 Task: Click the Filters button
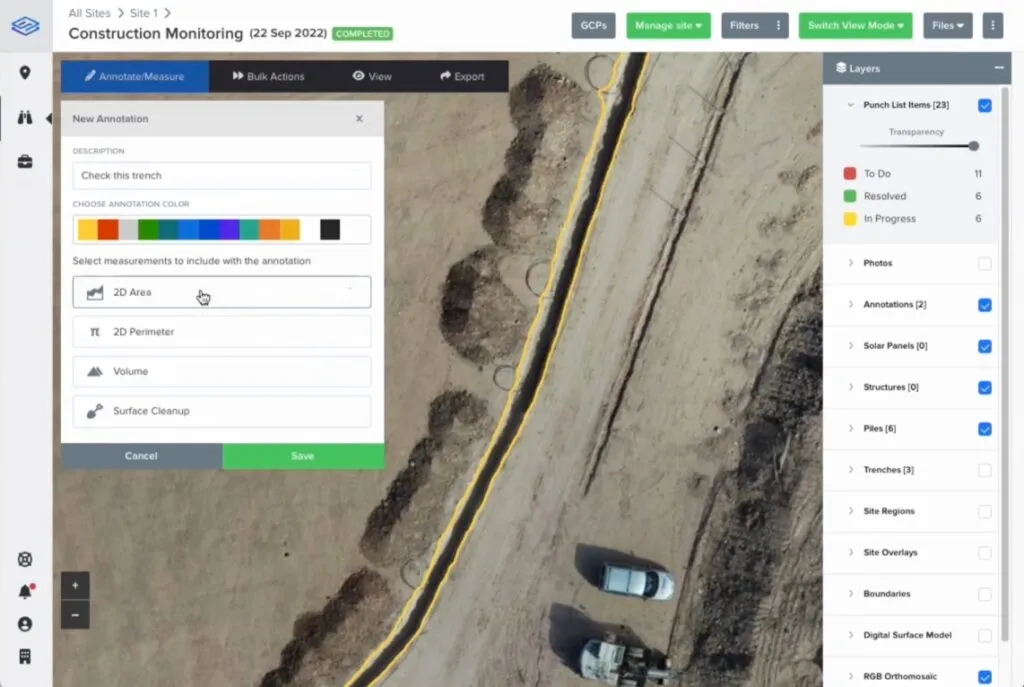[x=744, y=25]
